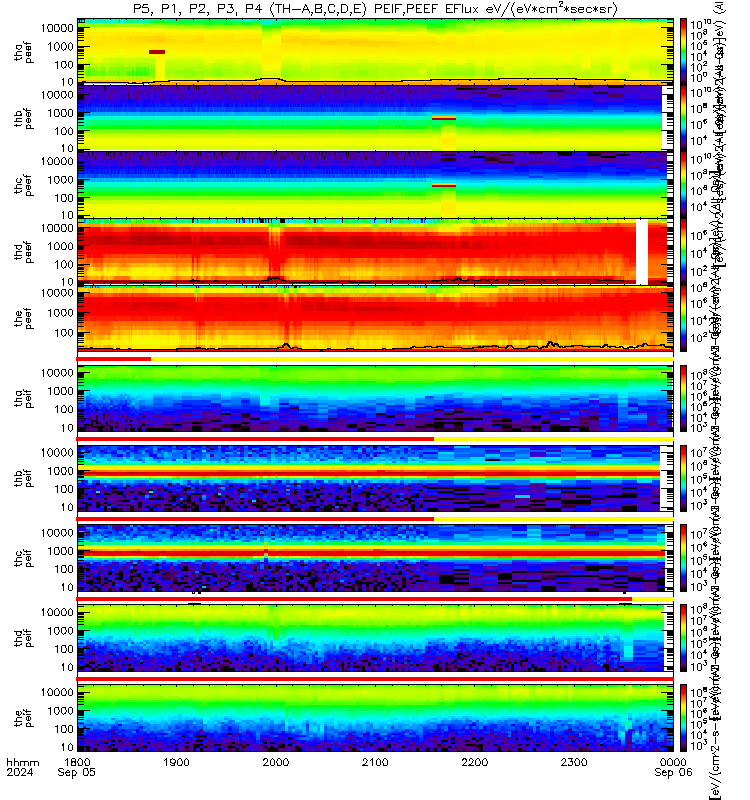Click the all-red bar above 'the peif' panel
Image resolution: width=750 pixels, height=800 pixels.
pos(375,679)
